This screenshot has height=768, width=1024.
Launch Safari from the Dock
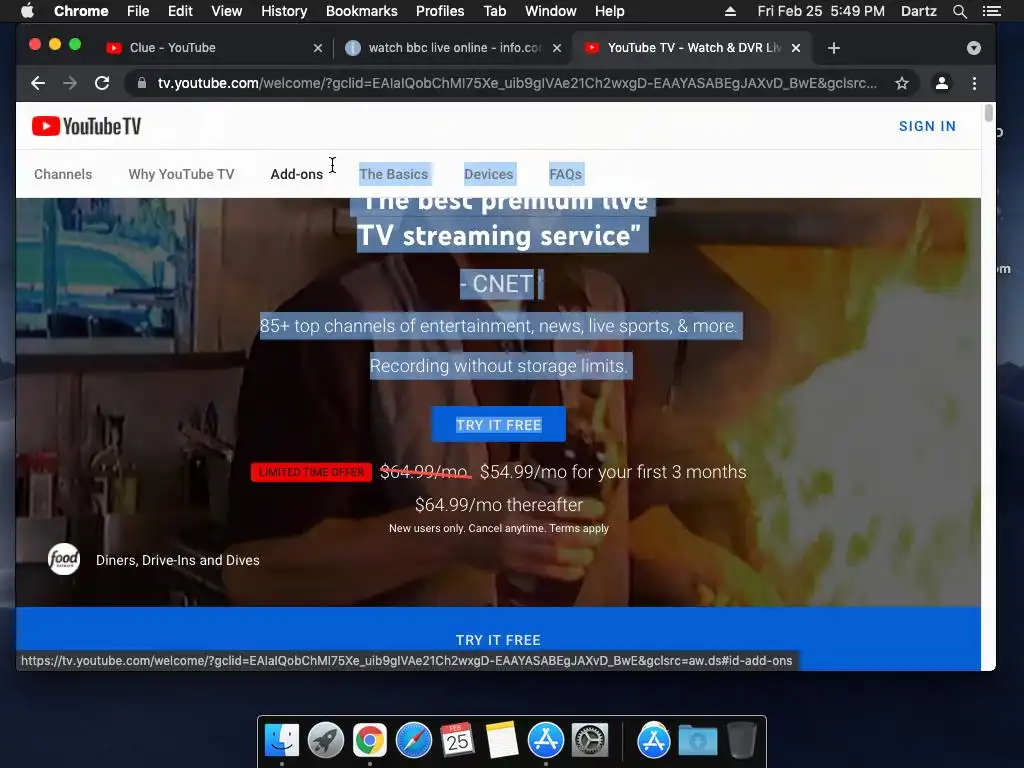click(413, 740)
